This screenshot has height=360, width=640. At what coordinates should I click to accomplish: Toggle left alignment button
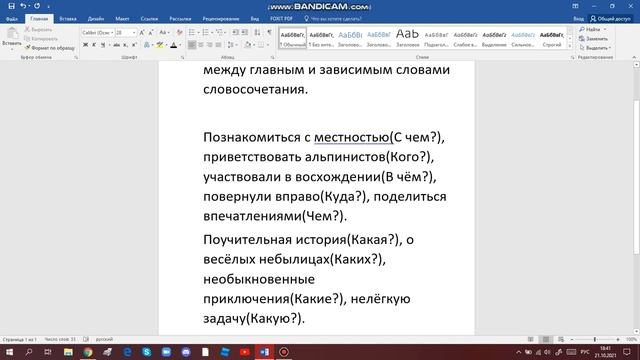tap(192, 45)
